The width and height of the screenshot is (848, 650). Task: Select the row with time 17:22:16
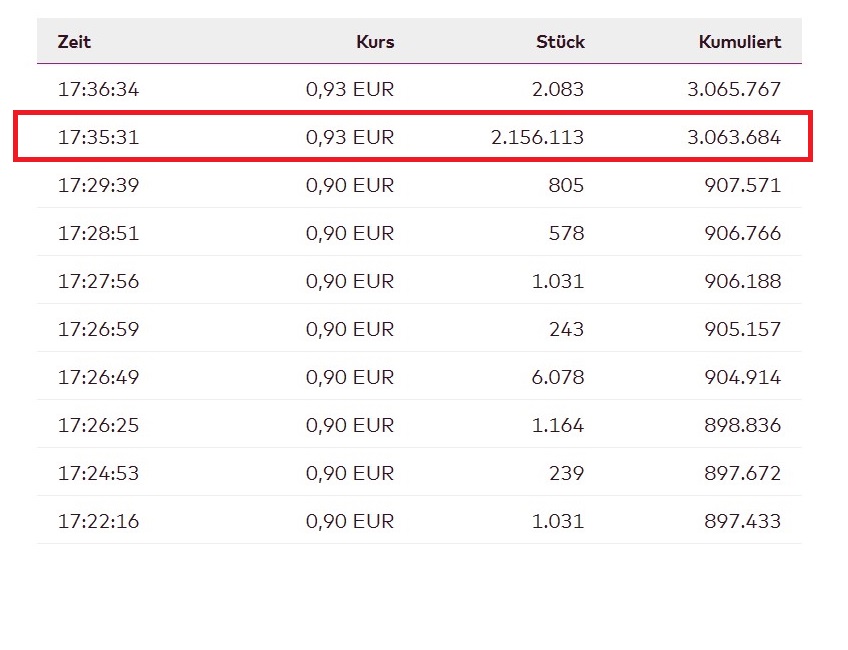click(x=98, y=521)
